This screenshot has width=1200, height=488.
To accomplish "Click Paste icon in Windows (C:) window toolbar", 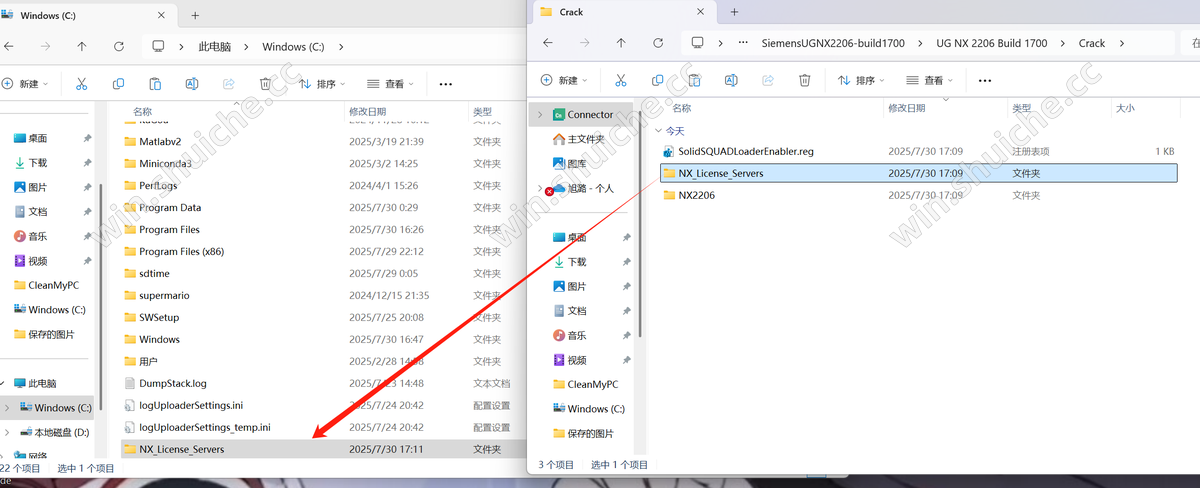I will 155,84.
